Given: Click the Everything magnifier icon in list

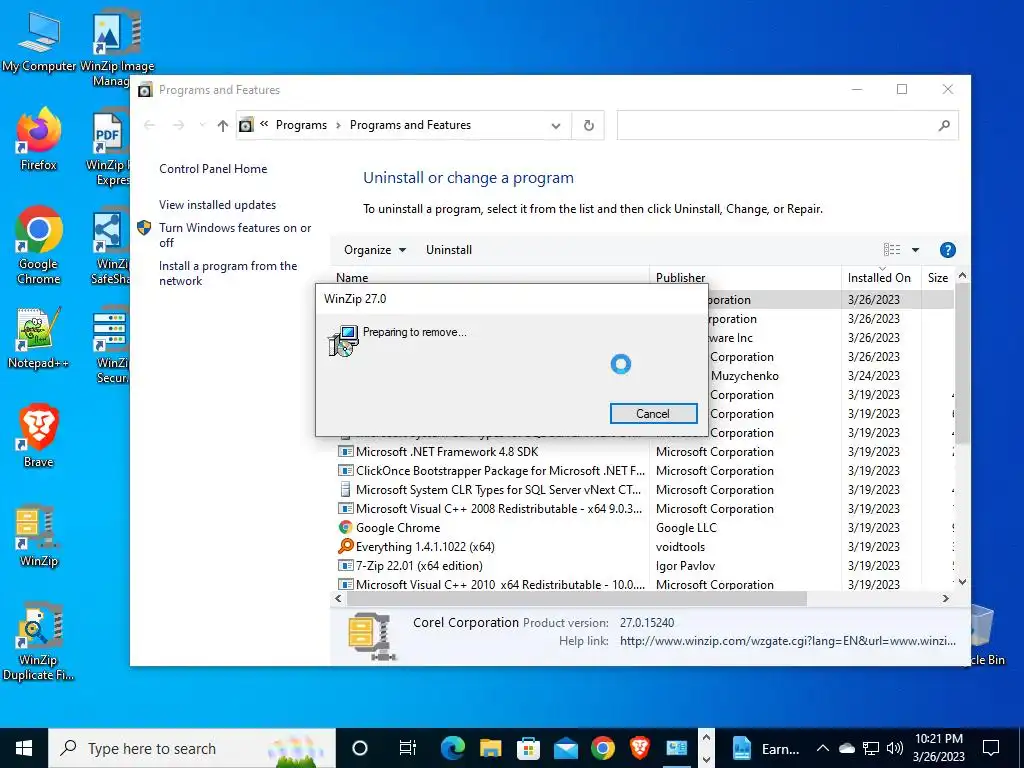Looking at the screenshot, I should point(345,546).
